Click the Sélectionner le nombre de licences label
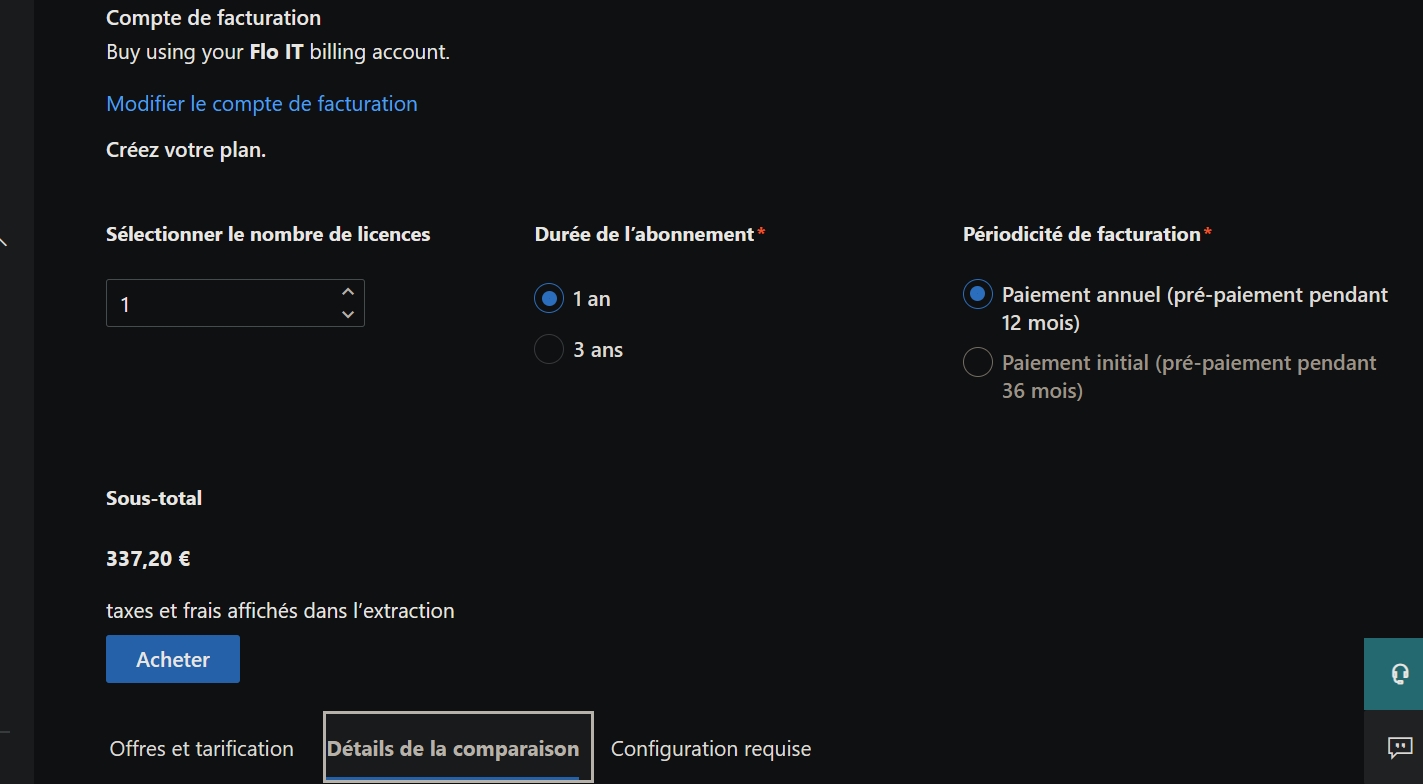Screen dimensions: 1423x784 click(268, 234)
